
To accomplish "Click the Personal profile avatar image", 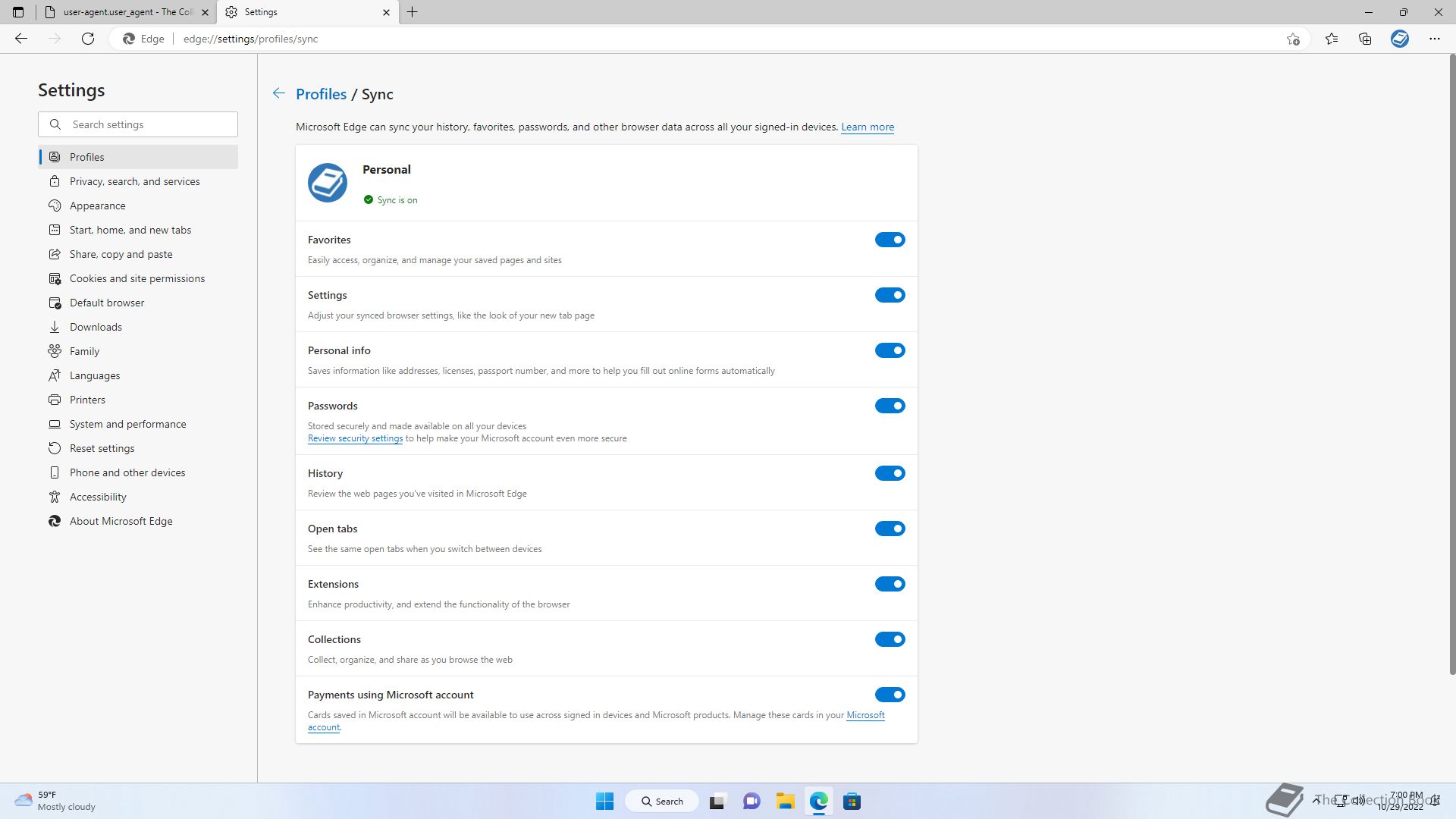I will [x=328, y=183].
